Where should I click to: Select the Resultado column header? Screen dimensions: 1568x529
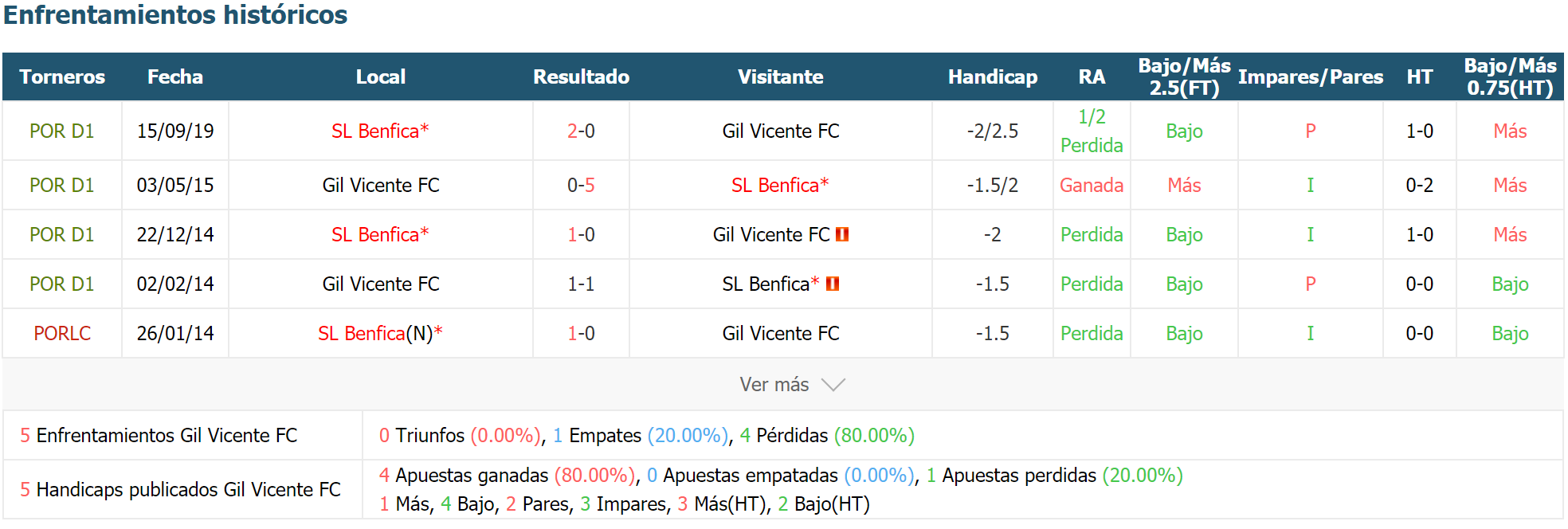(581, 76)
